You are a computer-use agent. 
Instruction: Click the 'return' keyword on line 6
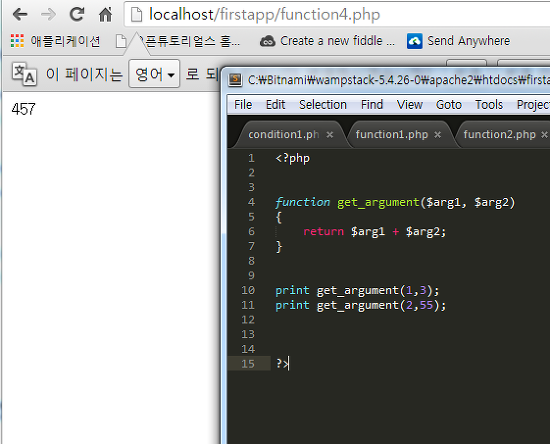[x=323, y=231]
